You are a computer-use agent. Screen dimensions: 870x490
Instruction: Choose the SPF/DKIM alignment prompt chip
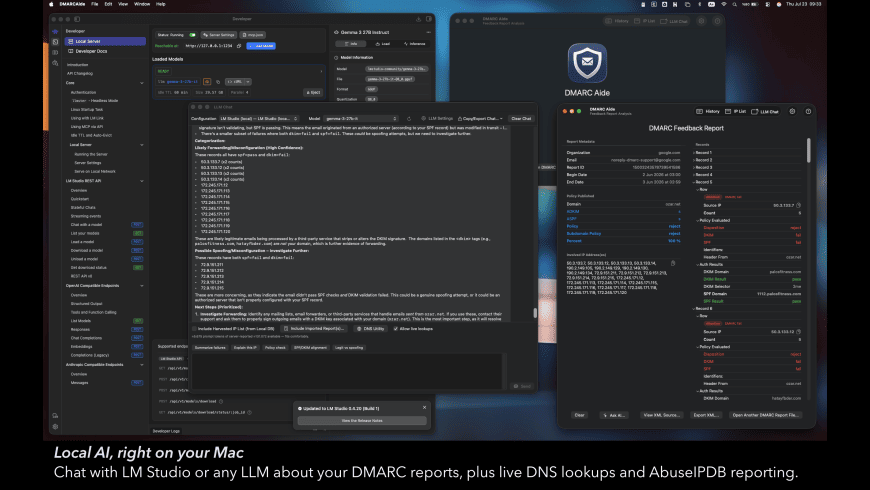click(310, 348)
